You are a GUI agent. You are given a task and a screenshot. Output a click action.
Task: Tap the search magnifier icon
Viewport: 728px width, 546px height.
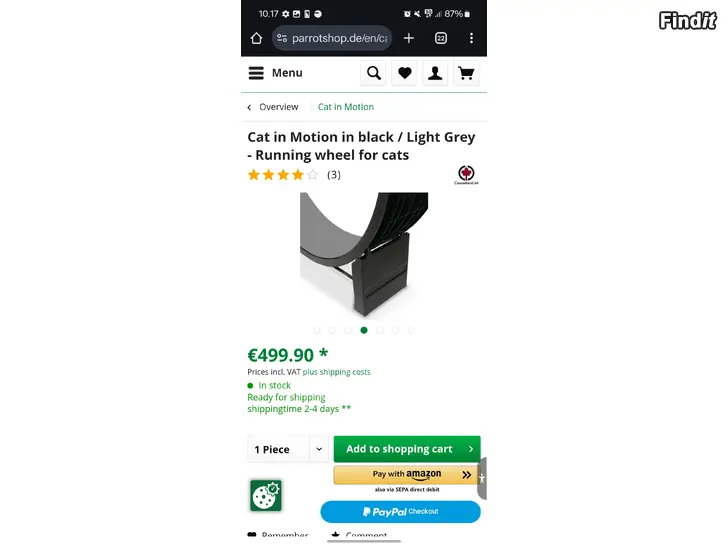(373, 73)
